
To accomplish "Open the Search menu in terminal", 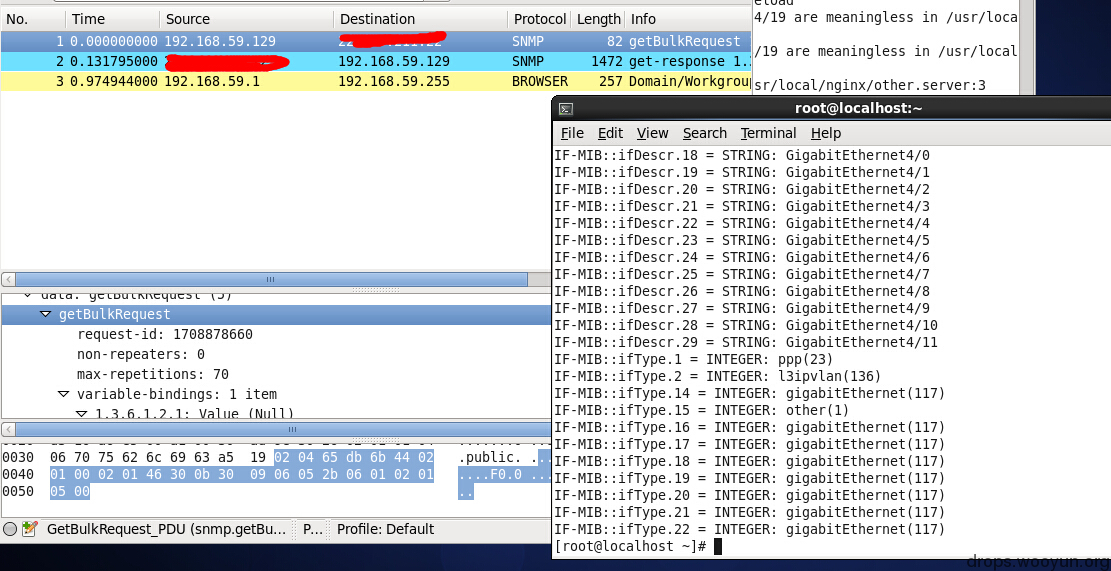I will [x=704, y=133].
